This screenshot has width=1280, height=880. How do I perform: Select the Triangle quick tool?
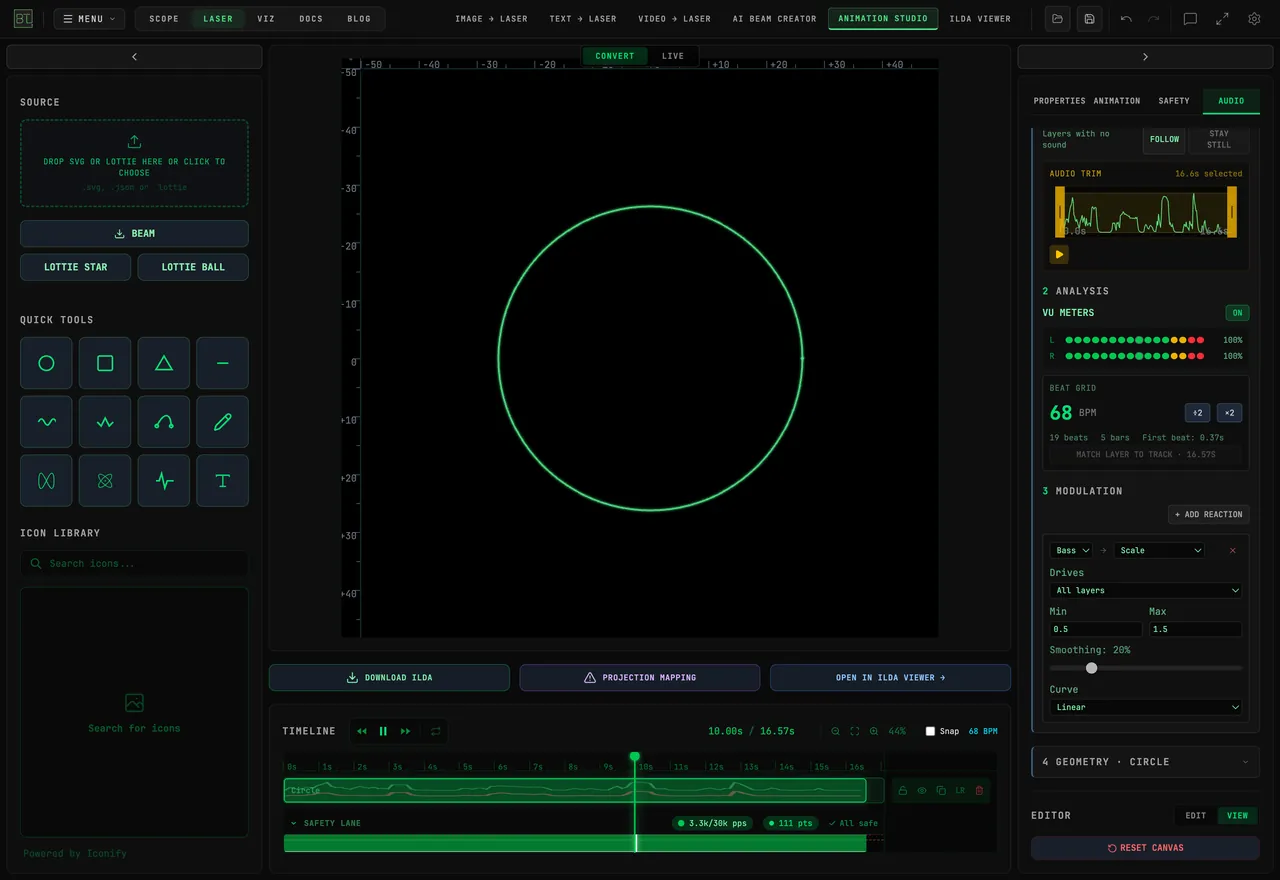164,363
